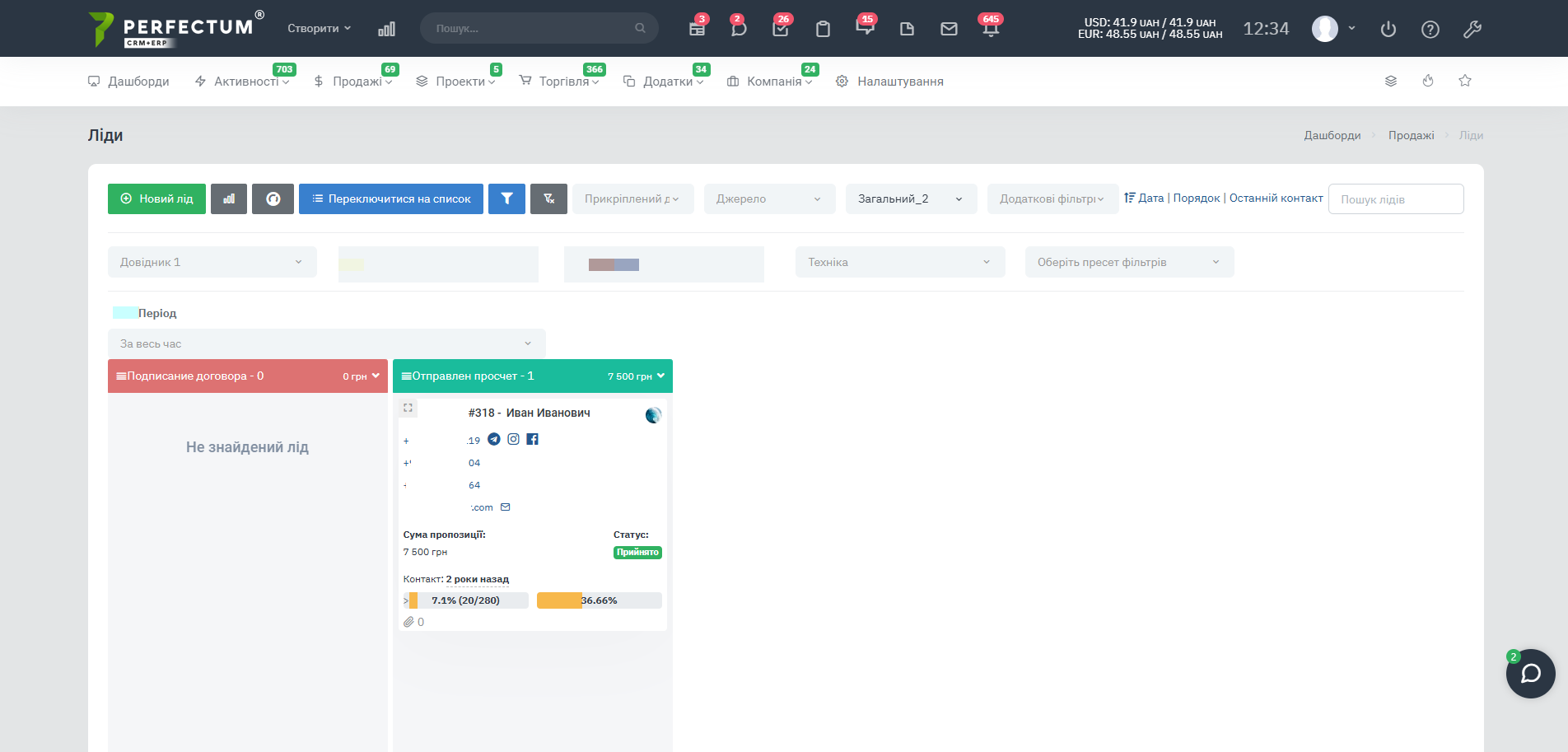Click the mail envelope icon in header
Screen dimensions: 1568x752
click(949, 29)
